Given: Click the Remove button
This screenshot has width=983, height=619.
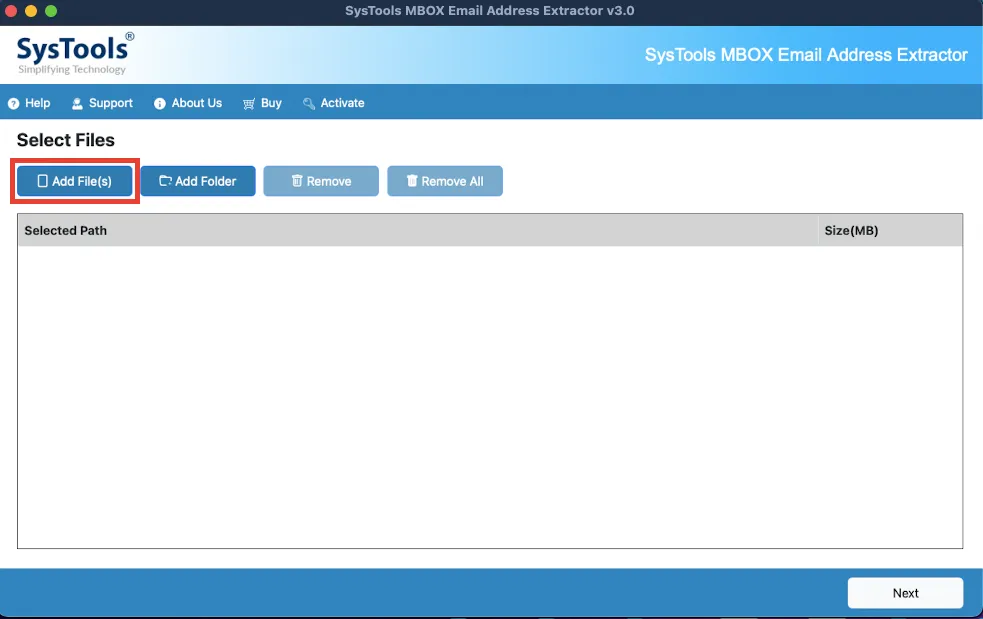Looking at the screenshot, I should point(321,181).
